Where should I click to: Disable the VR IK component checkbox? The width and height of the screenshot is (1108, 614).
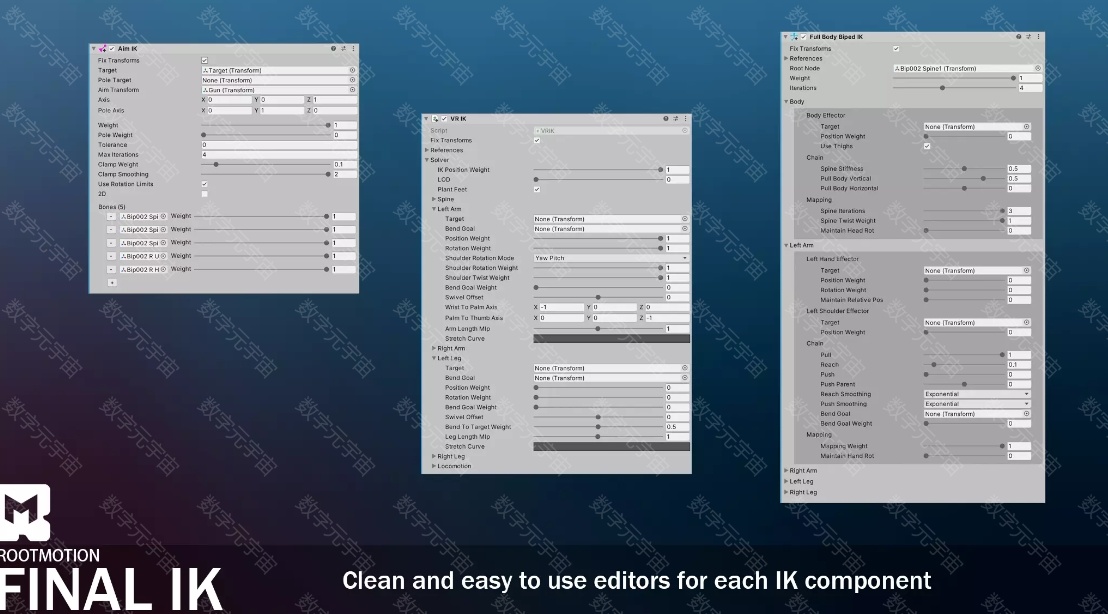[444, 119]
